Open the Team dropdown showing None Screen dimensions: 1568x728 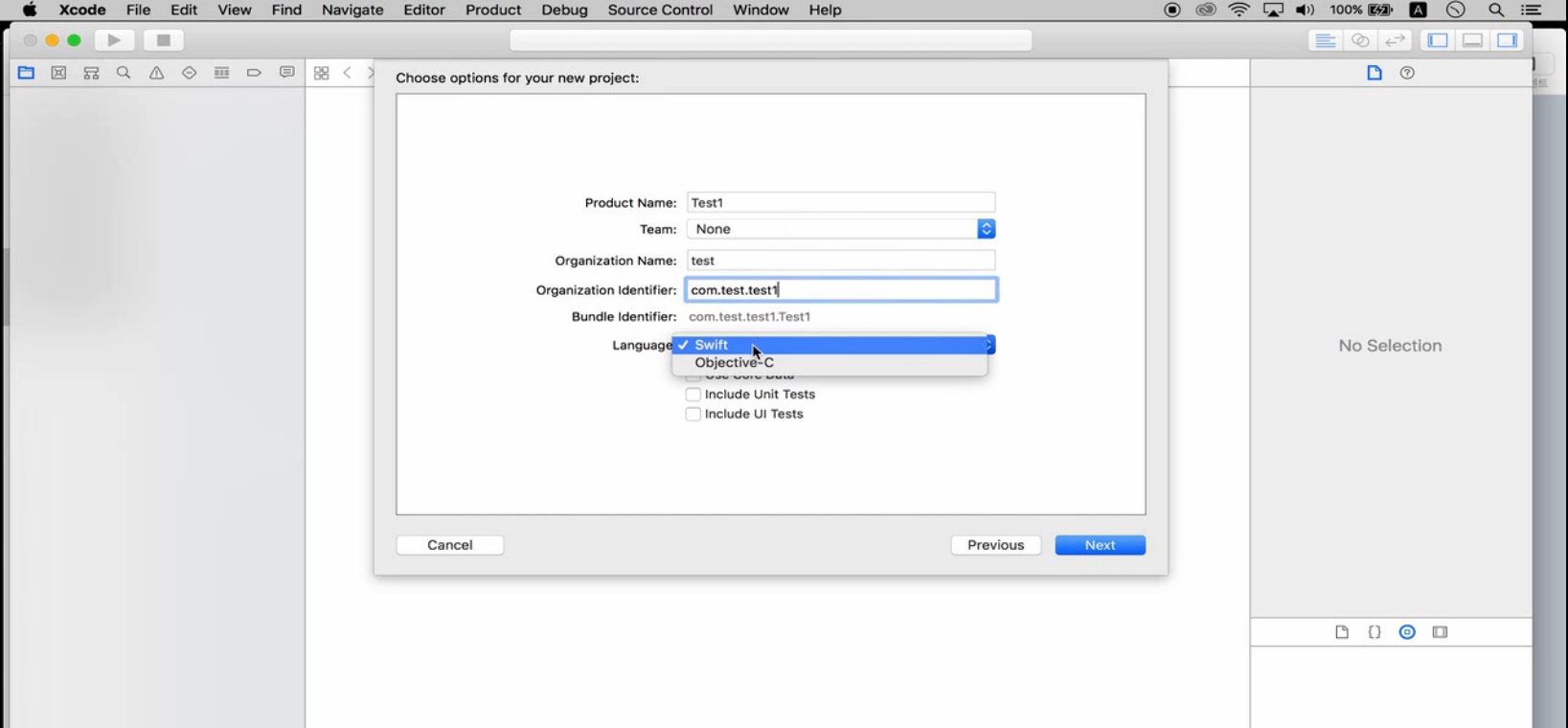click(841, 229)
